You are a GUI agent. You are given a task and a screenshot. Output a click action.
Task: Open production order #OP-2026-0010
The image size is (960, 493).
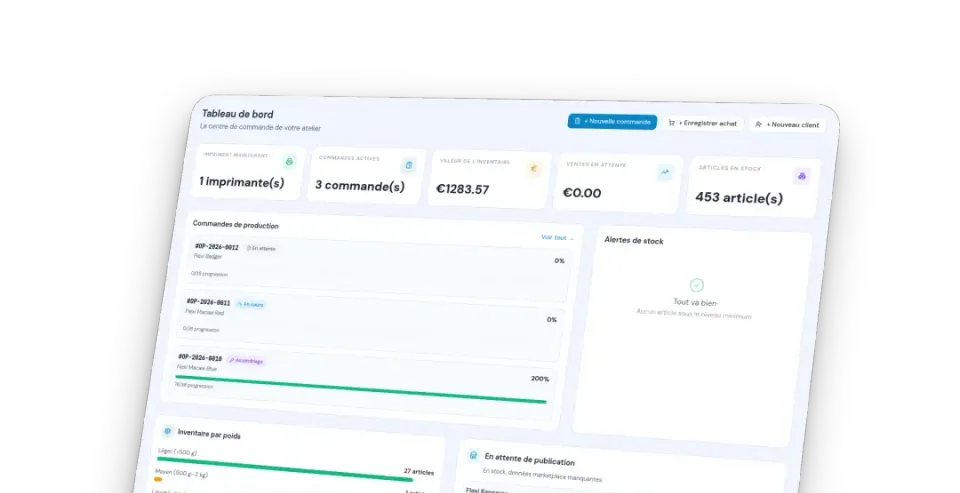click(x=361, y=385)
